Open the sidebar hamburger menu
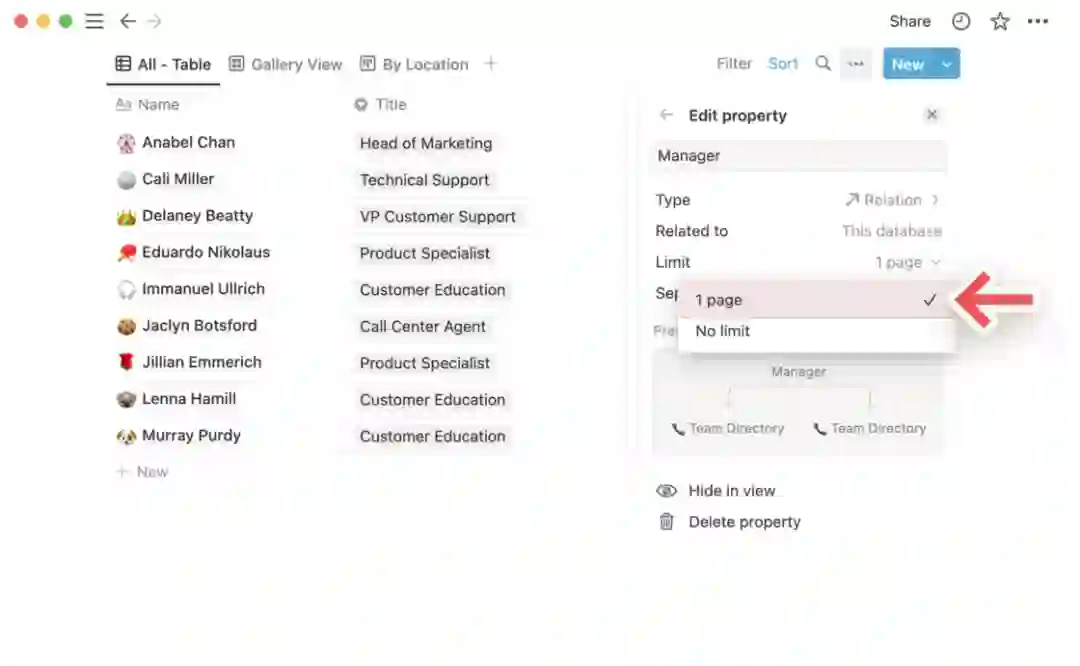 (x=94, y=21)
